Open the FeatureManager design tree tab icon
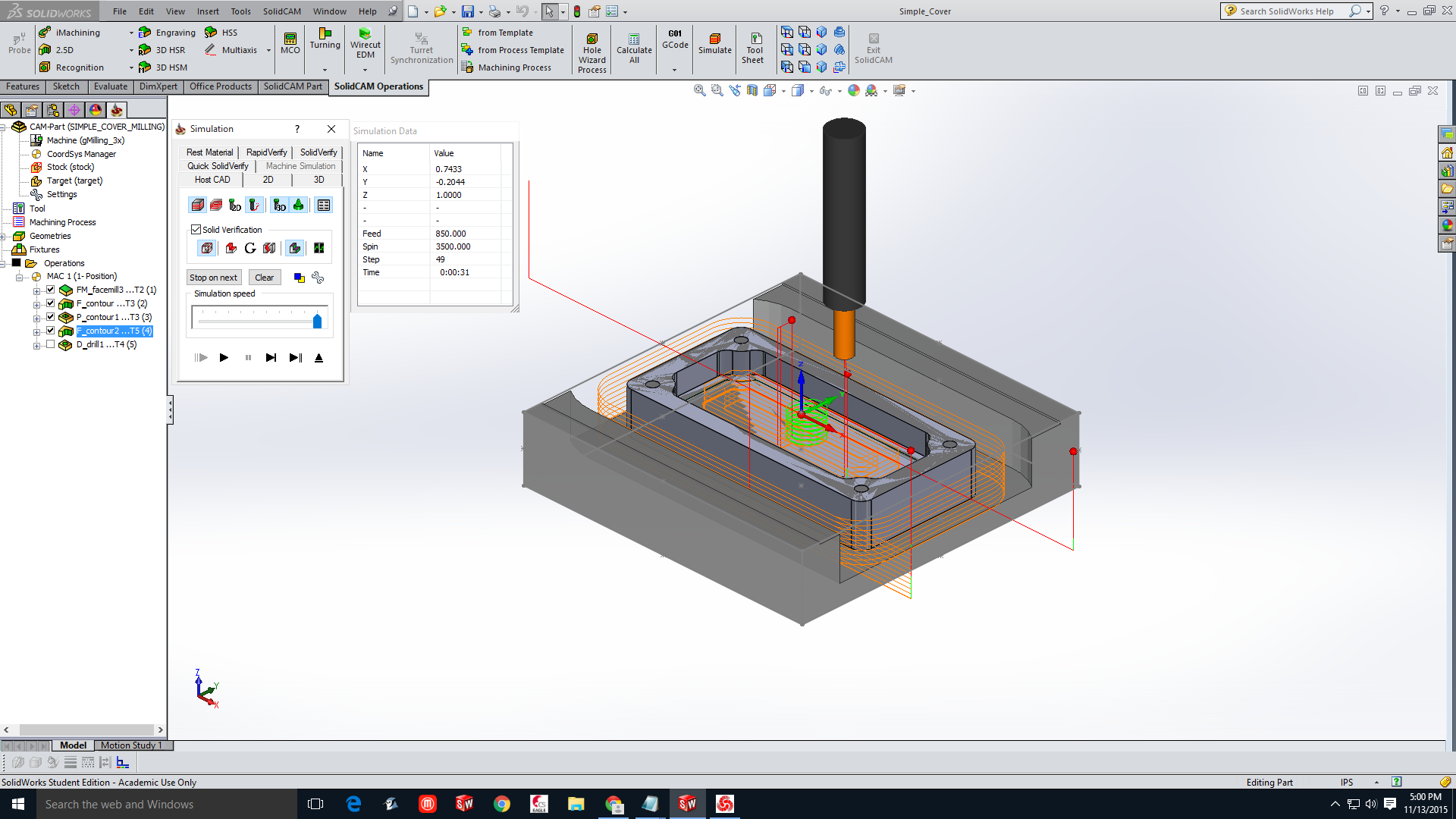Image resolution: width=1456 pixels, height=819 pixels. [11, 110]
